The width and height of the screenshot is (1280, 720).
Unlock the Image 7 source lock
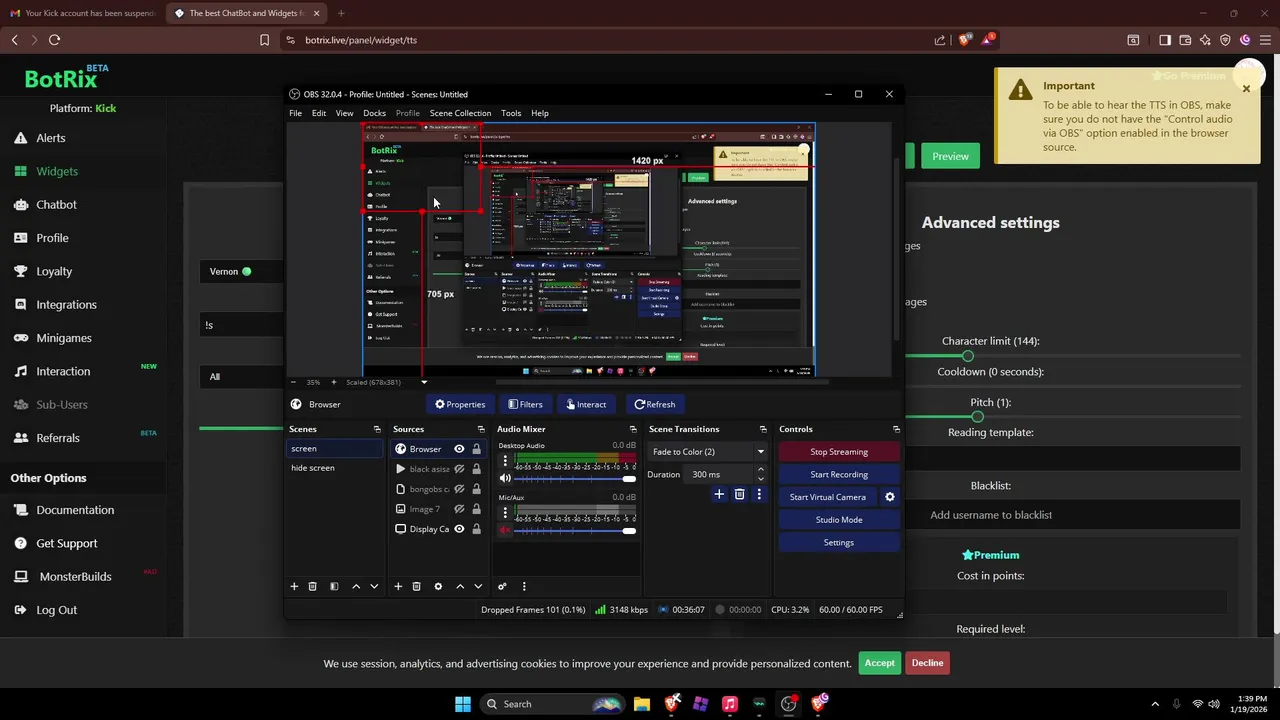tap(476, 509)
